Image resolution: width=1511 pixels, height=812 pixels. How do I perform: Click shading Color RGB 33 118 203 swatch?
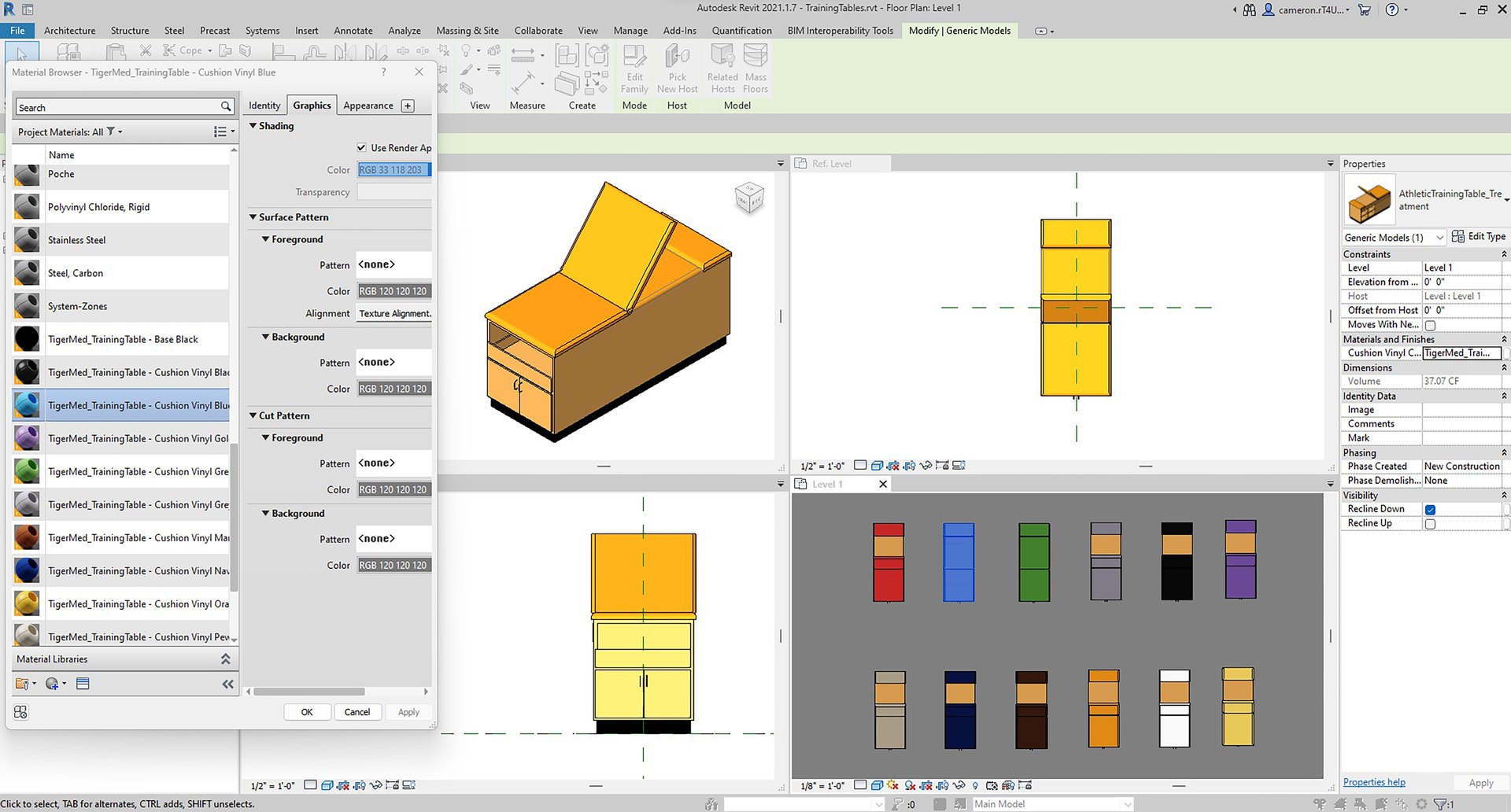click(394, 170)
